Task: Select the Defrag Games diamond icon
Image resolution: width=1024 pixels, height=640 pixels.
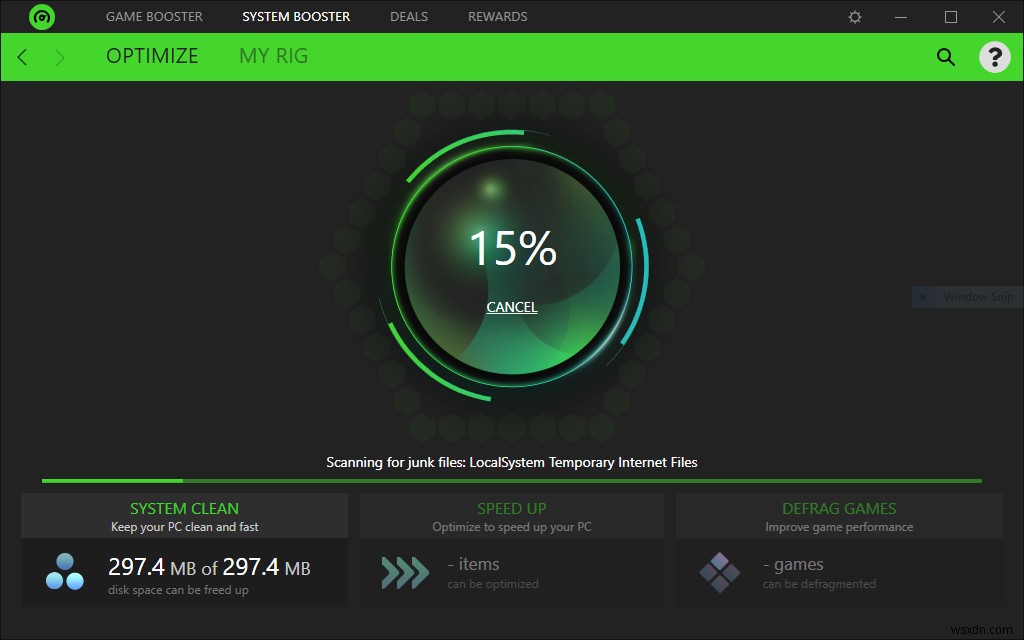Action: pyautogui.click(x=722, y=571)
